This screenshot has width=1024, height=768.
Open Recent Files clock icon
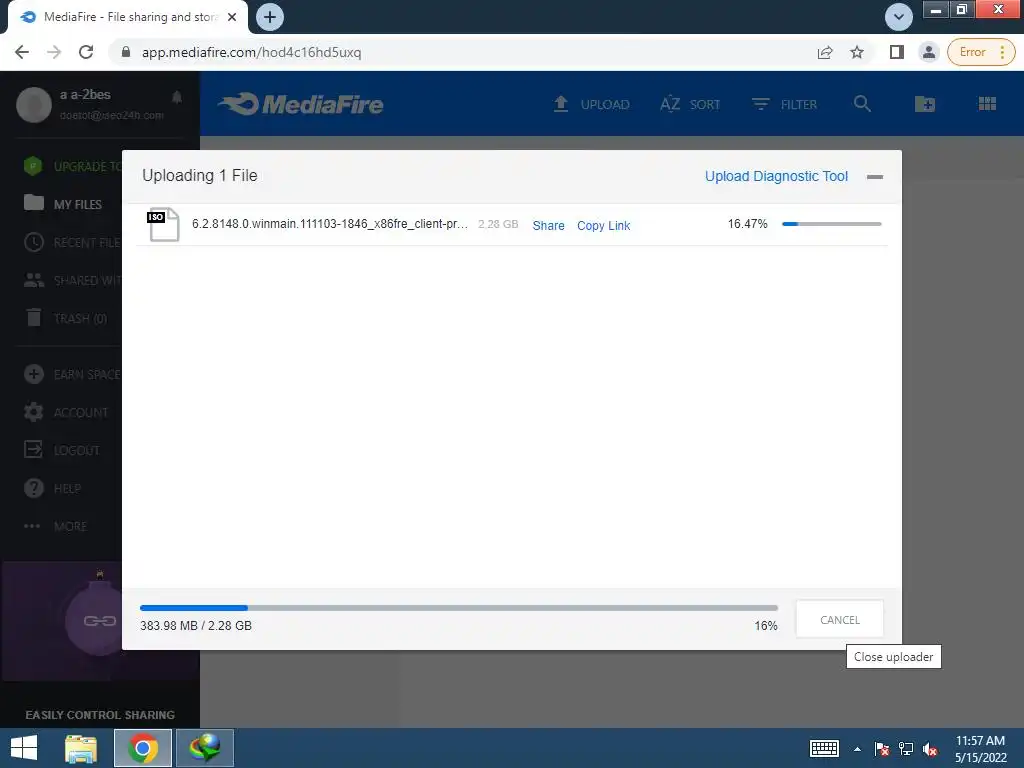click(x=33, y=242)
